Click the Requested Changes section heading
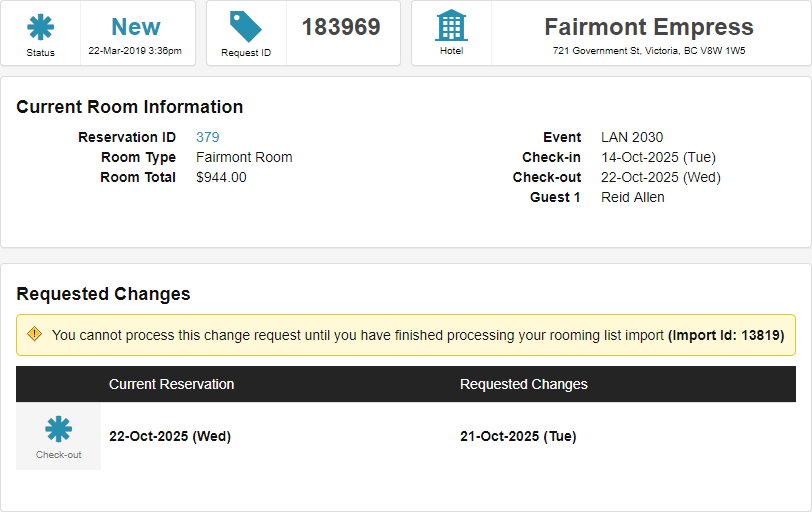The height and width of the screenshot is (512, 812). pyautogui.click(x=103, y=294)
